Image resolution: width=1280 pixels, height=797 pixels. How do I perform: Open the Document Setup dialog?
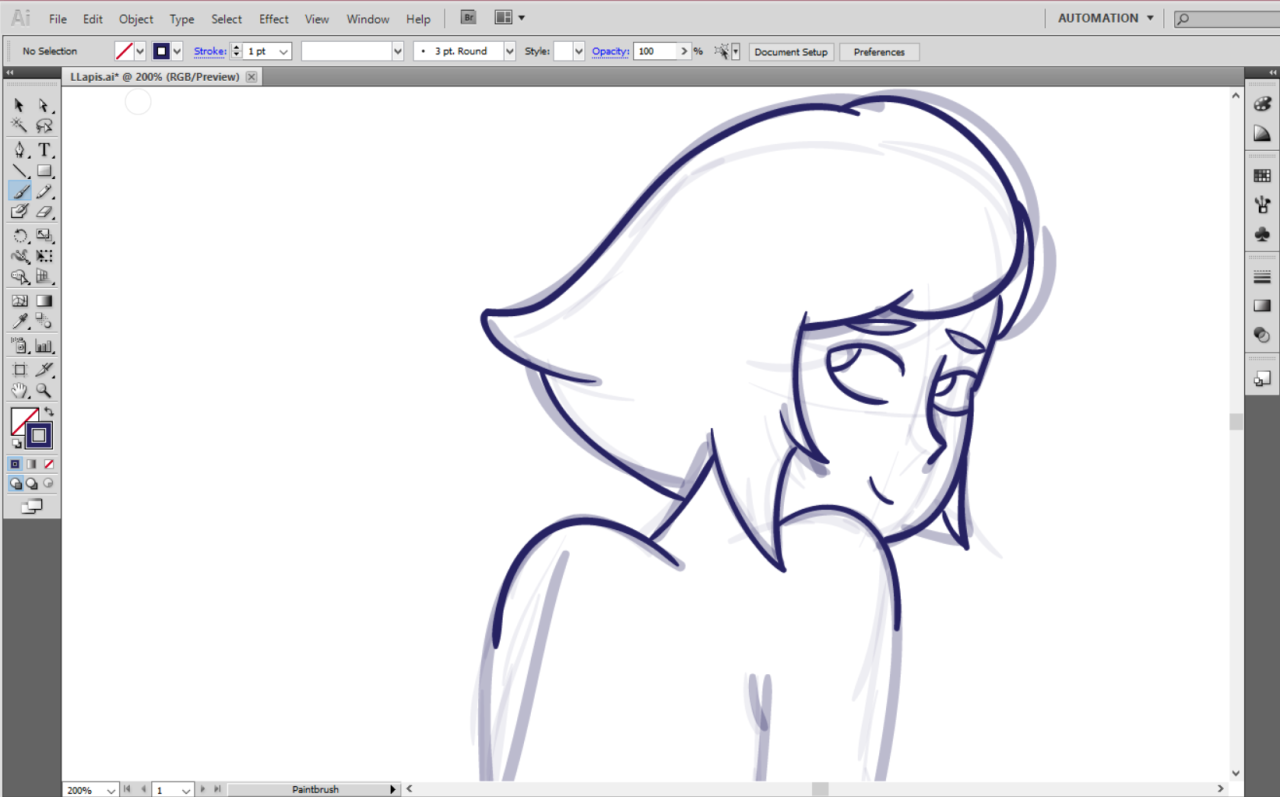point(791,52)
